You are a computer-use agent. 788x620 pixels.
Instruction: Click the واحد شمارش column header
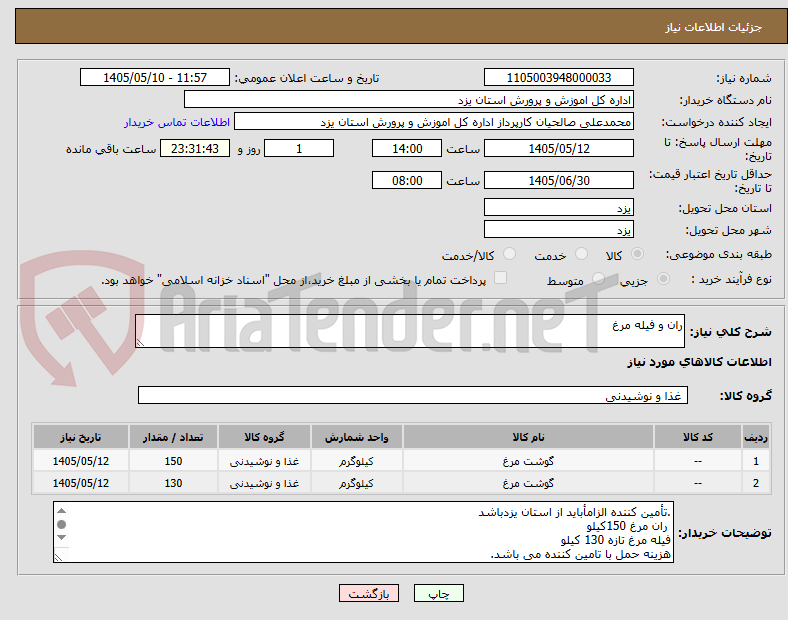click(356, 437)
